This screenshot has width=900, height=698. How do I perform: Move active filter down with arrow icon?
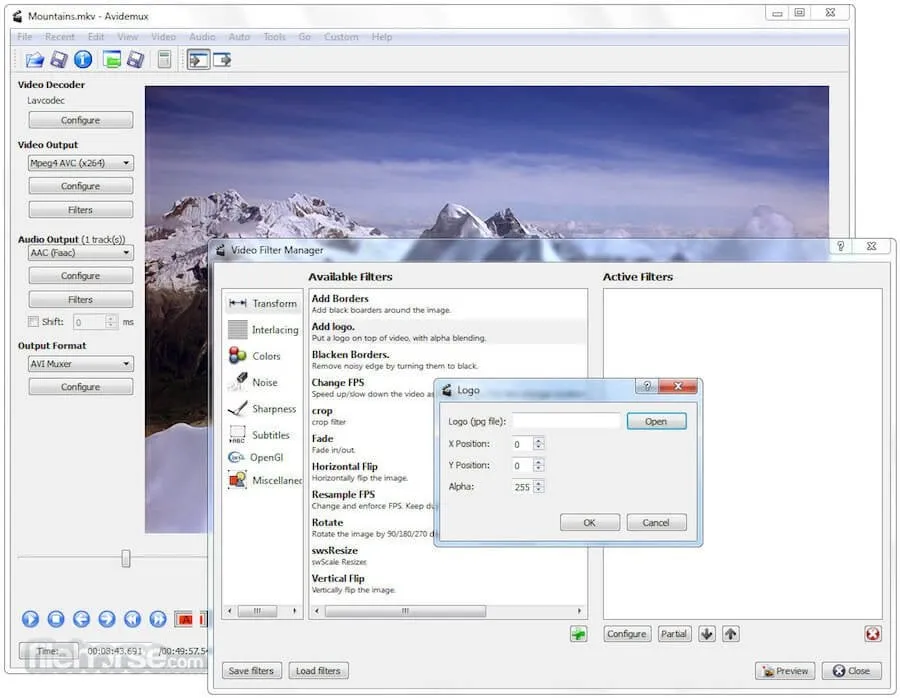(x=707, y=634)
